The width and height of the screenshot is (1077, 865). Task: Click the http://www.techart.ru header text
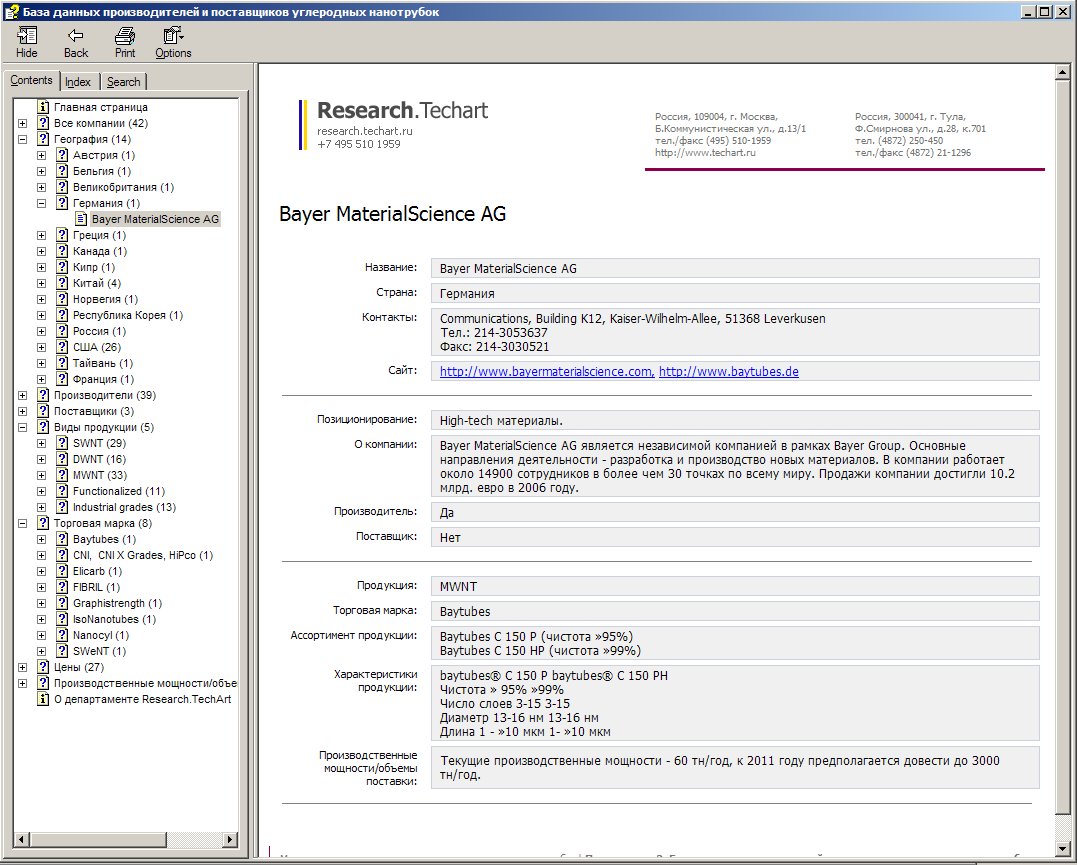[705, 153]
